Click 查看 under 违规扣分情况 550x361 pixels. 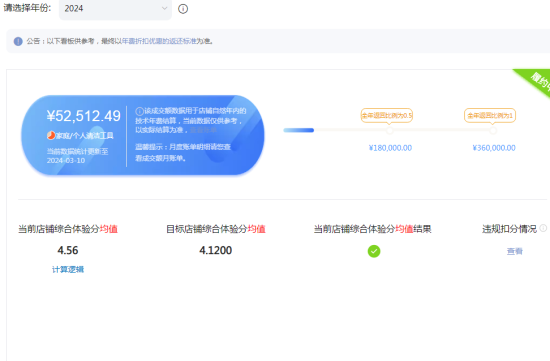(515, 251)
